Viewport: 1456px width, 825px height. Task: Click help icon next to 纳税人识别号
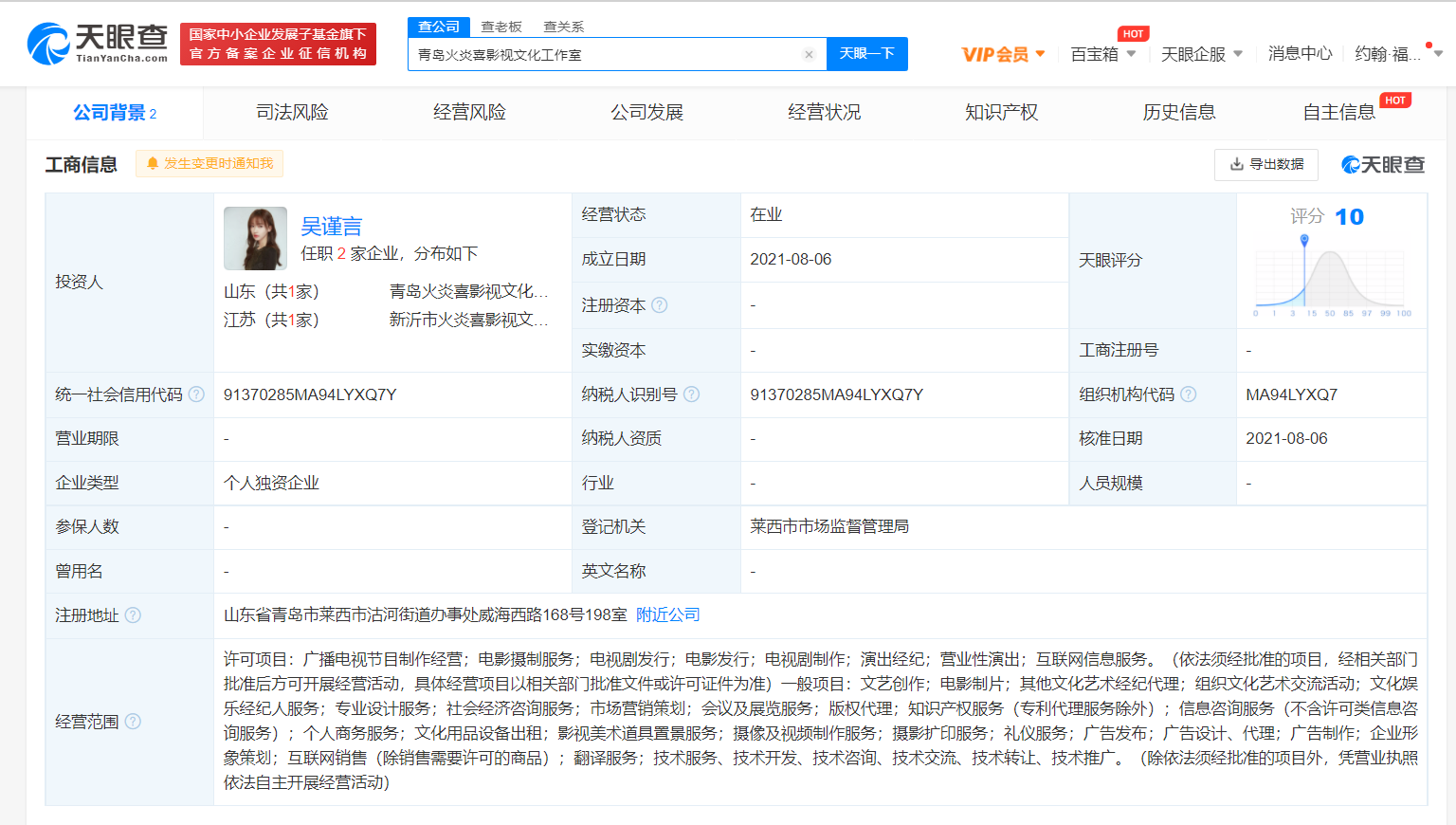[692, 394]
